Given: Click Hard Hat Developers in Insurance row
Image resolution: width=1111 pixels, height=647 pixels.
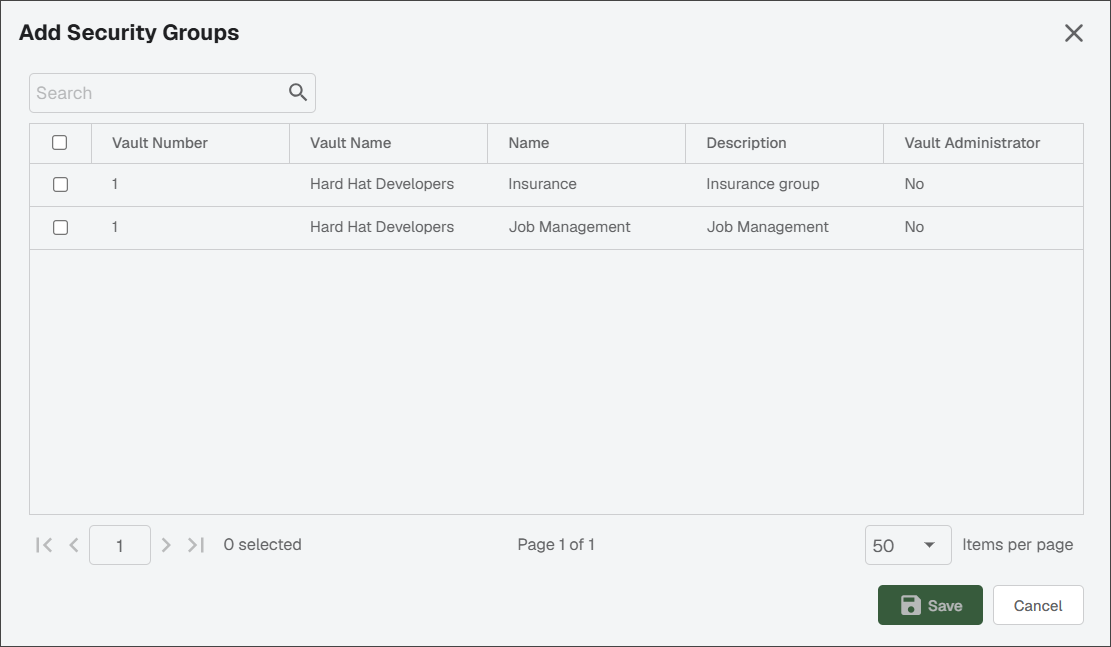Looking at the screenshot, I should coord(382,184).
